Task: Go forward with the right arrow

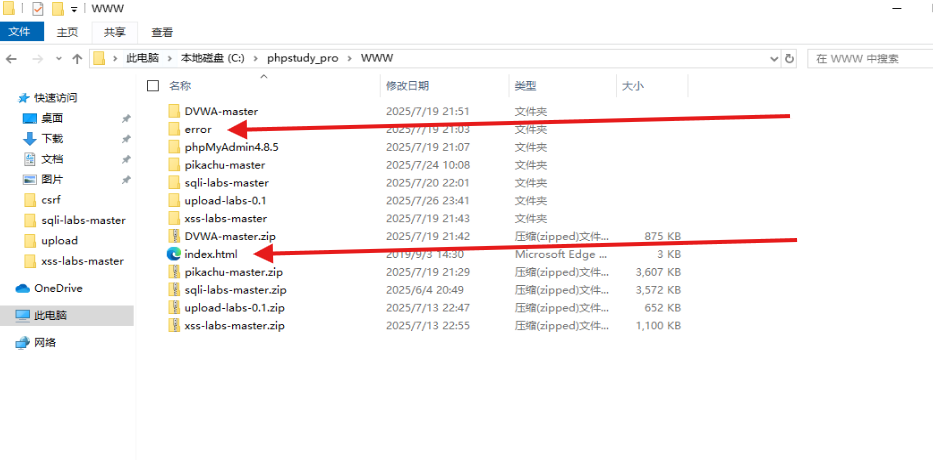Action: 37,59
